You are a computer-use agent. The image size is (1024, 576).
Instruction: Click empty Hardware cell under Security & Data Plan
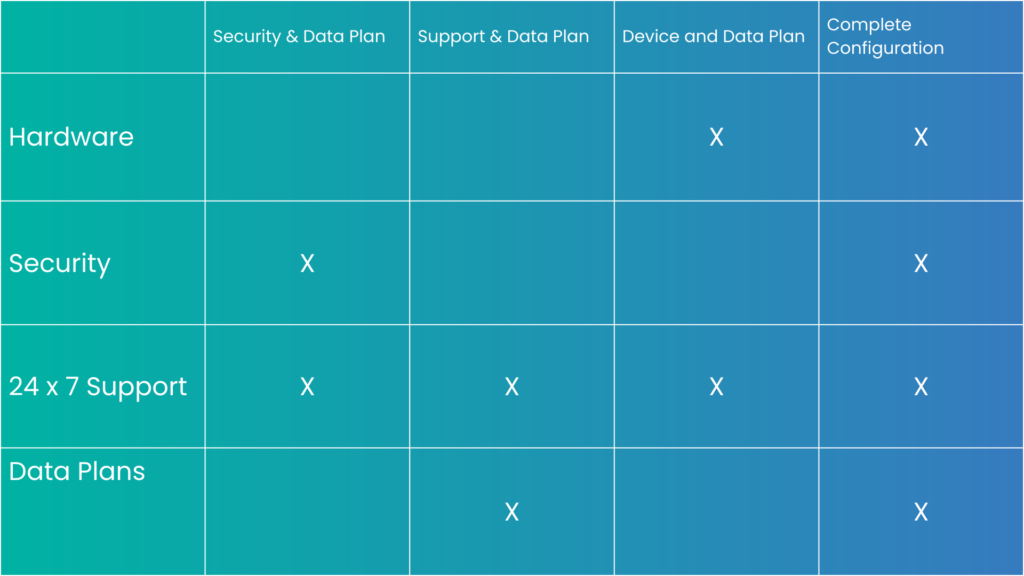(307, 137)
